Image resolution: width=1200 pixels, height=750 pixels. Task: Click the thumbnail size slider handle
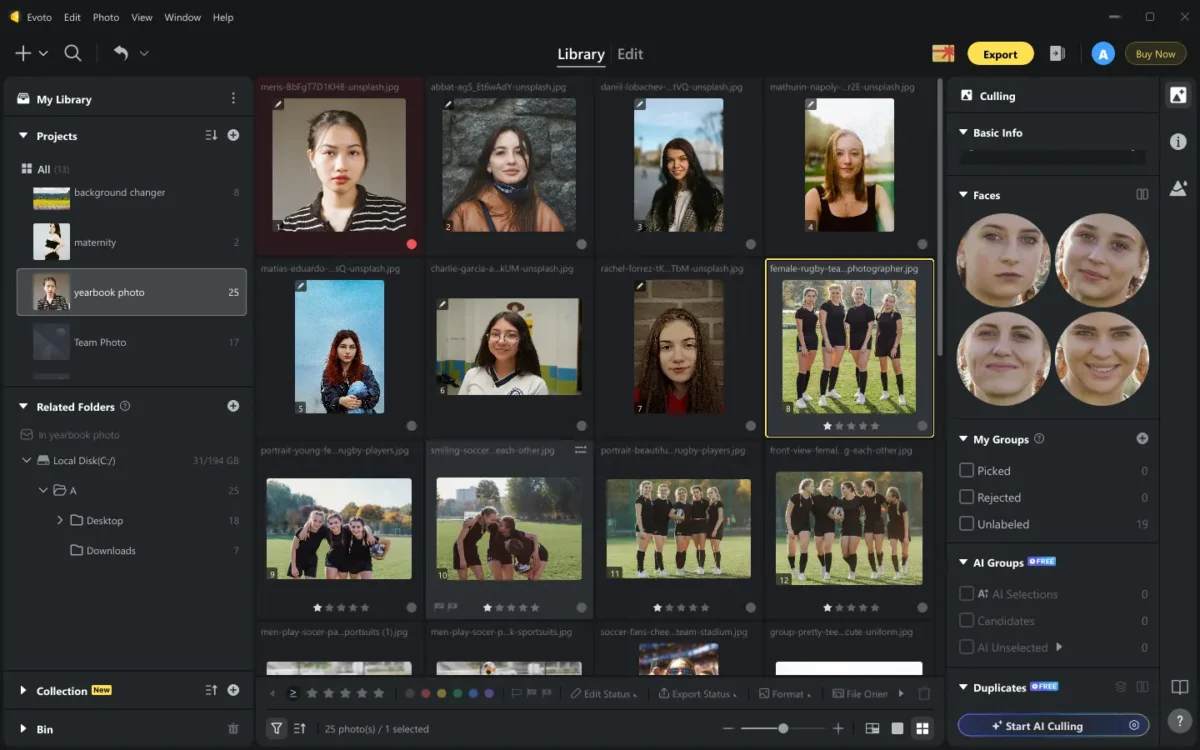783,729
